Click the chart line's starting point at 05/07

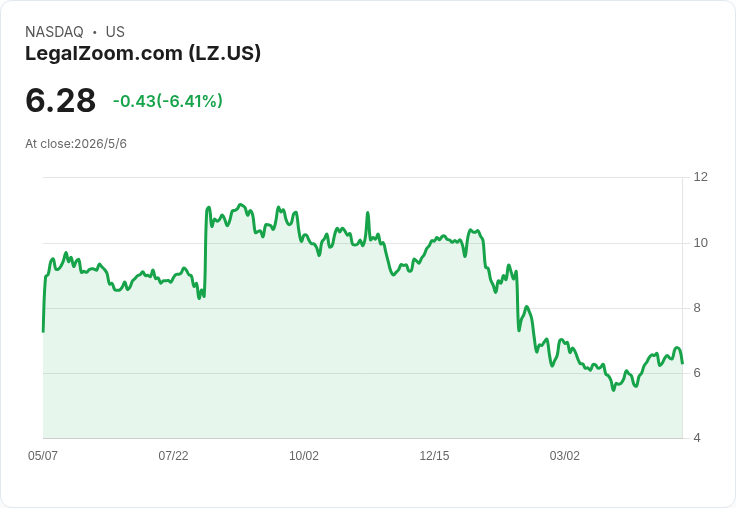coord(43,331)
